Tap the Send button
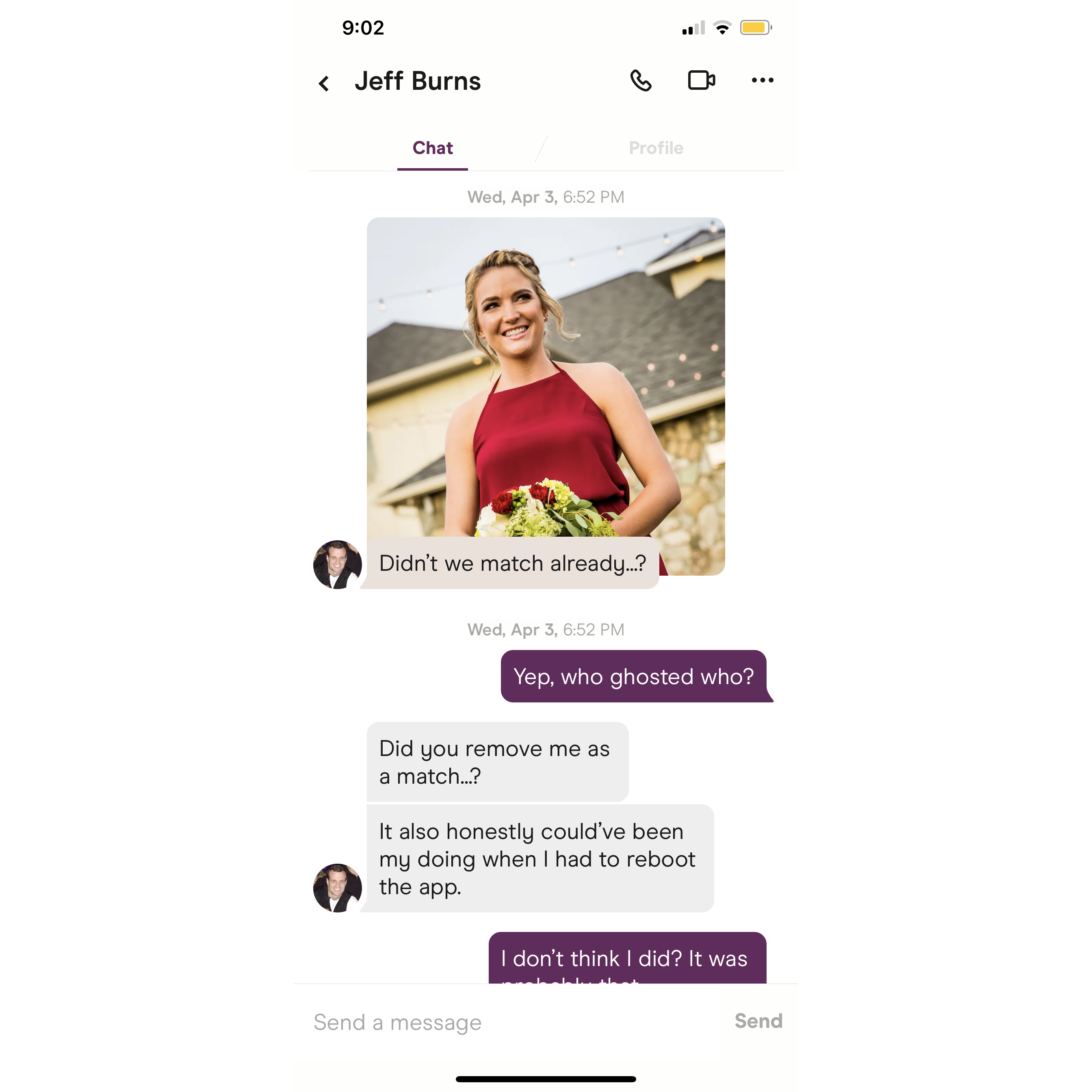 click(x=758, y=1021)
